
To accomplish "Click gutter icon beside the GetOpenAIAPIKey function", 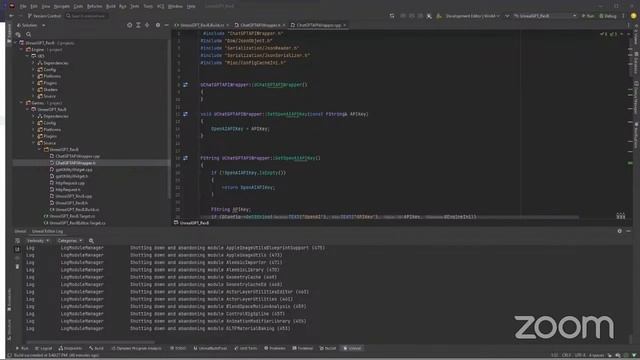I will click(x=185, y=158).
